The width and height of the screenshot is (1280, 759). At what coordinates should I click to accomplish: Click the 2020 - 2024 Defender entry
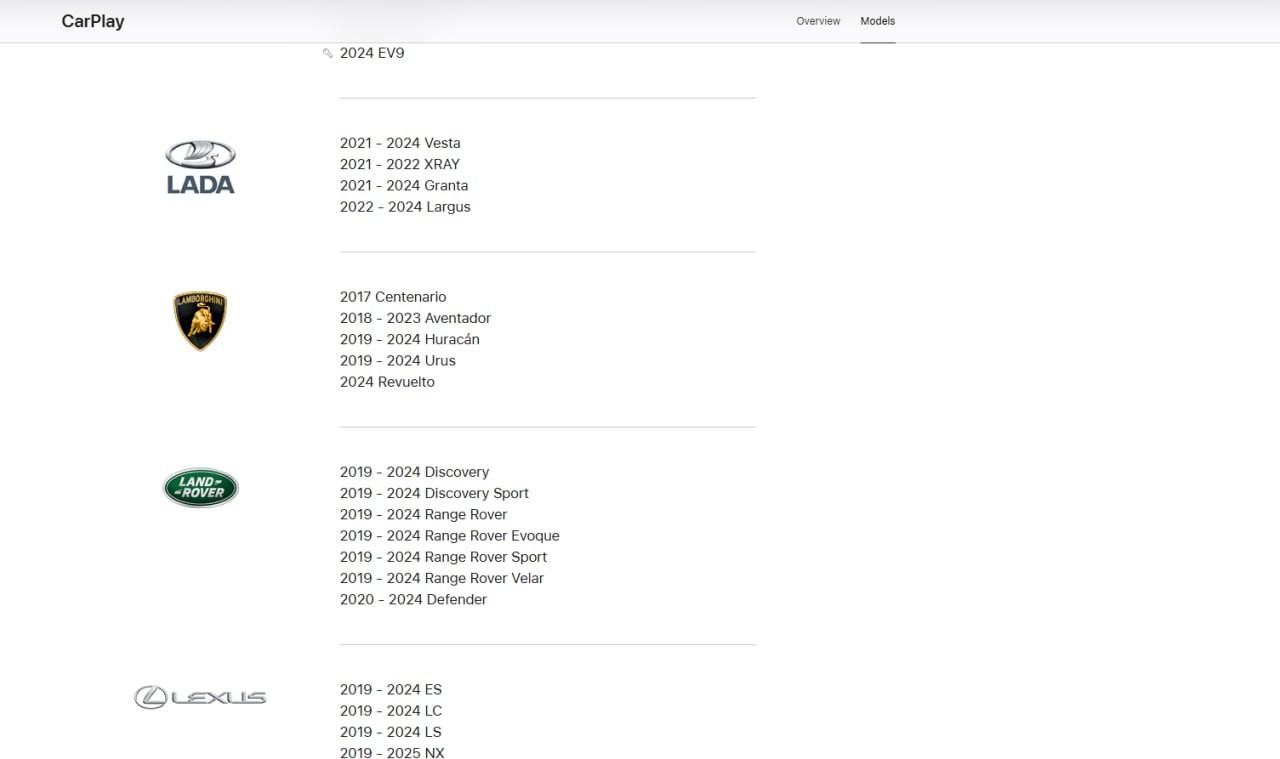point(413,600)
